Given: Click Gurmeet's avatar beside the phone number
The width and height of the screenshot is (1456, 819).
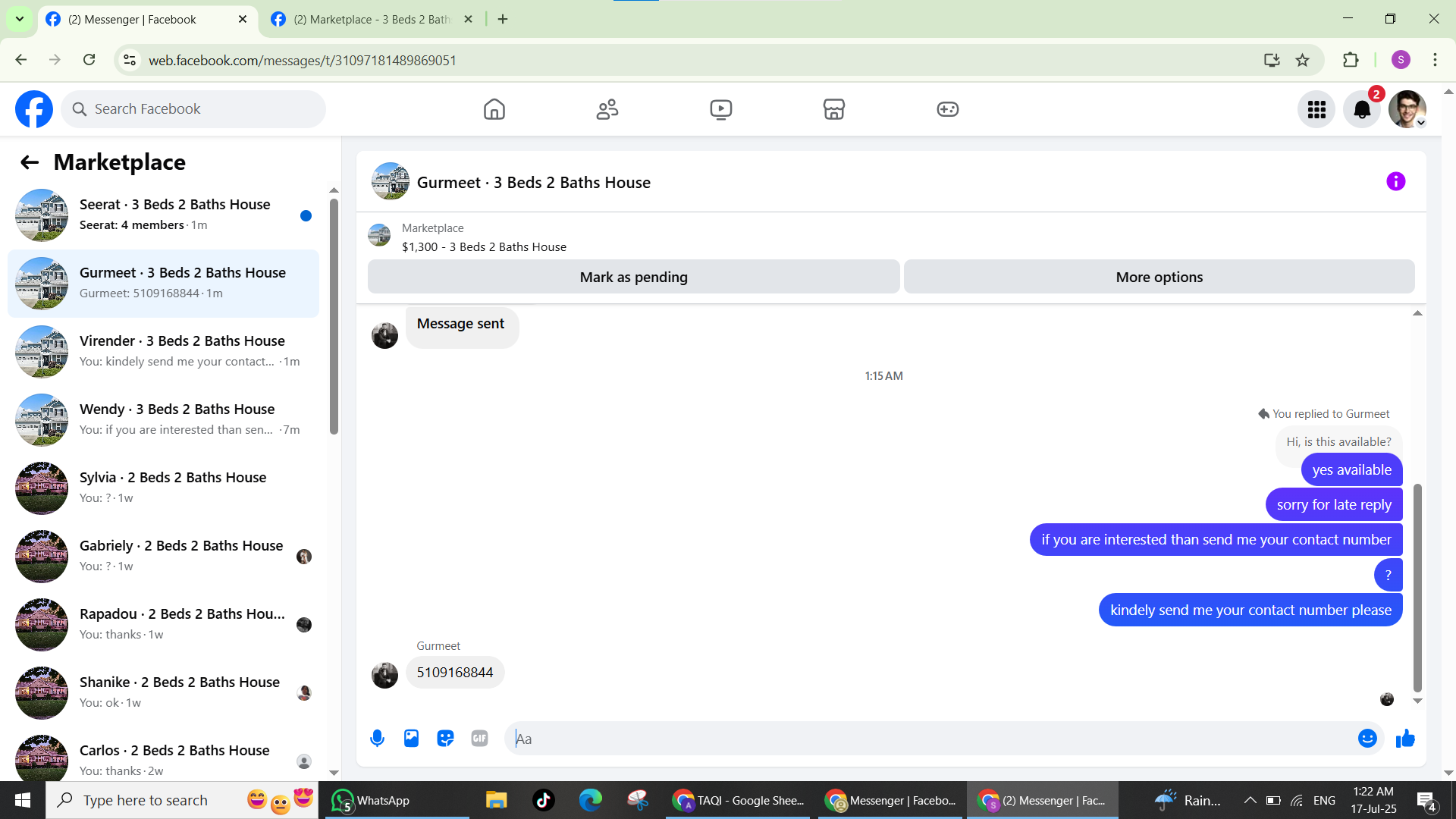Looking at the screenshot, I should (x=384, y=675).
